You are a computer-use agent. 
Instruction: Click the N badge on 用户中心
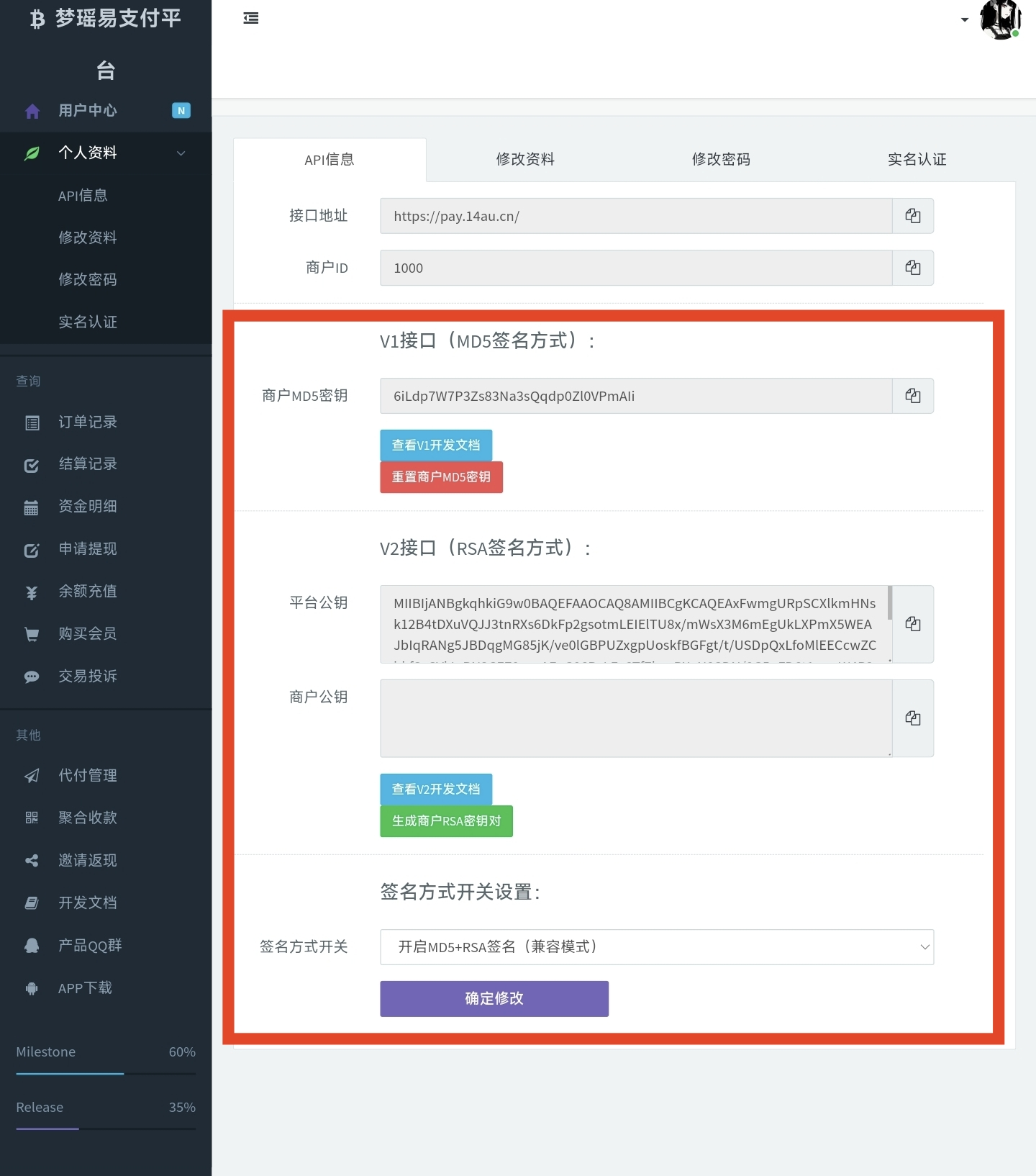pyautogui.click(x=181, y=110)
